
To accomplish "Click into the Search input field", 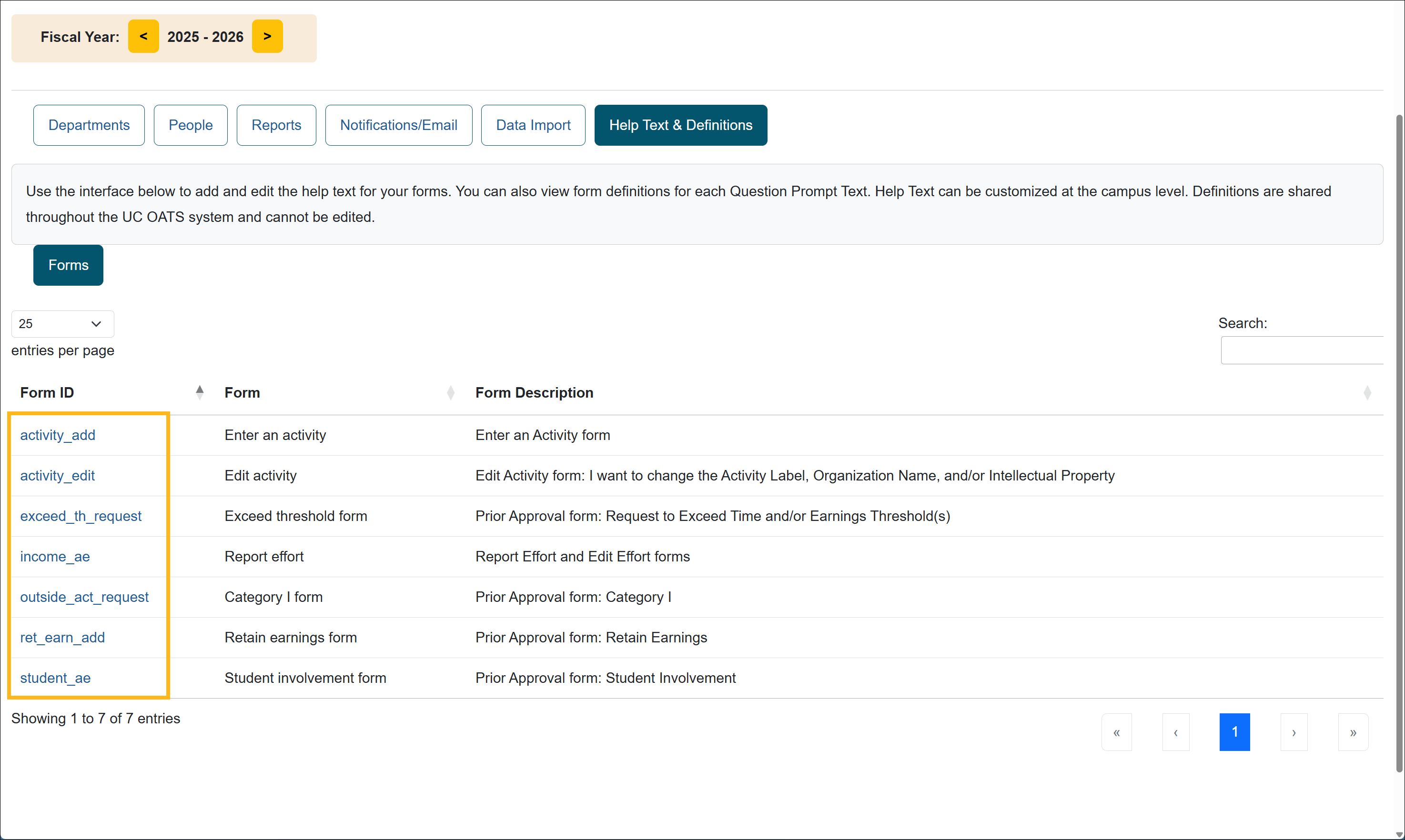I will 1301,350.
